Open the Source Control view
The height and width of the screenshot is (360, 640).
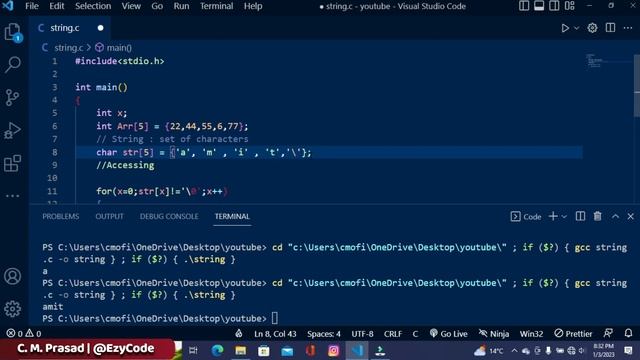click(13, 98)
